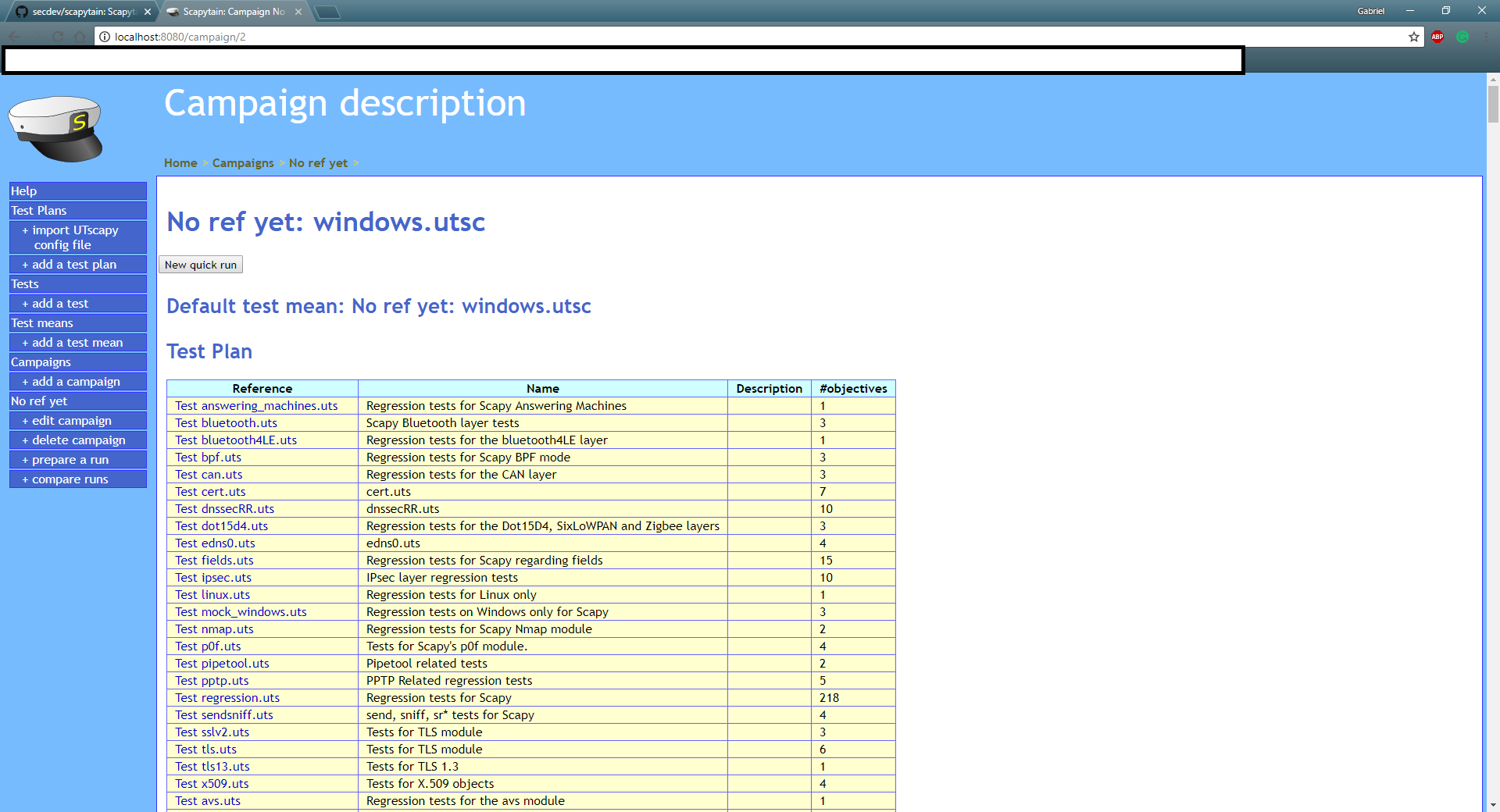
Task: Open a new browser tab
Action: pos(327,12)
